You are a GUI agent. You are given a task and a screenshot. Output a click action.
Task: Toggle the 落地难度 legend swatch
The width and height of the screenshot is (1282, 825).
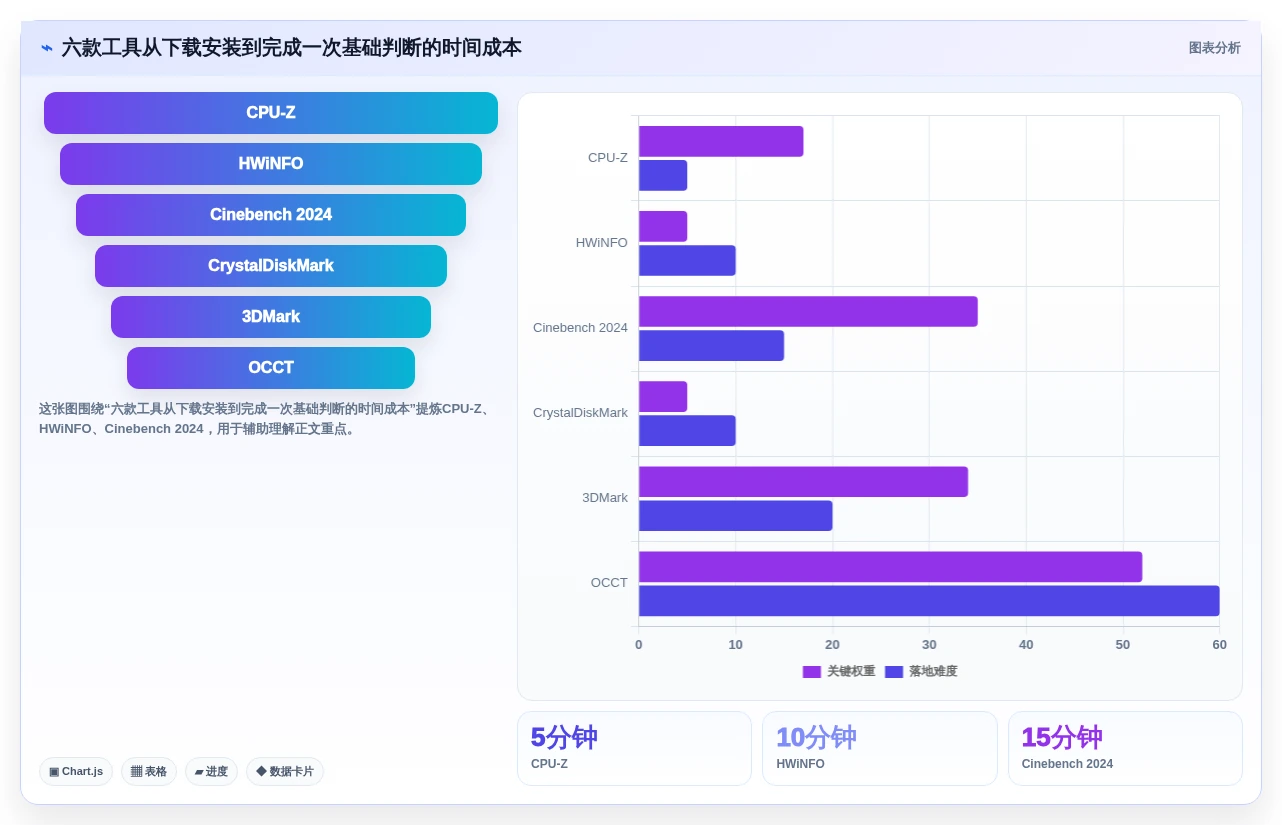(894, 672)
